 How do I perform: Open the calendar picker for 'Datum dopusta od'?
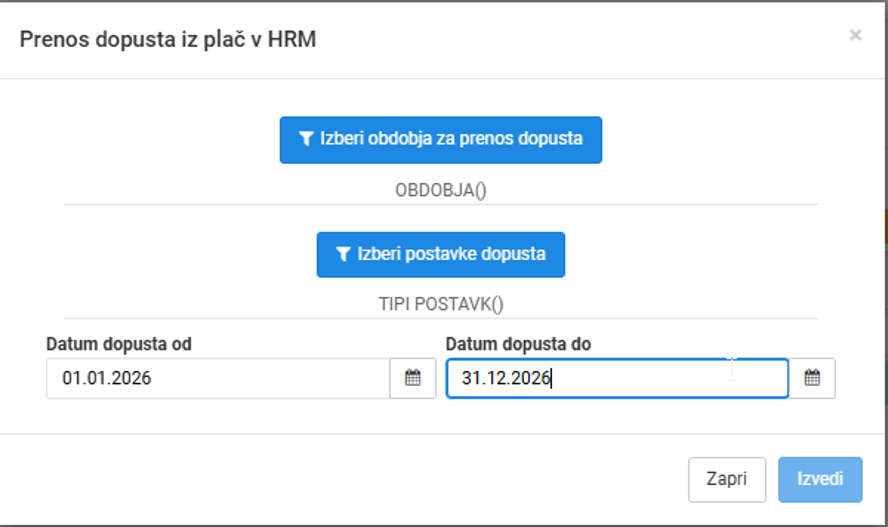point(413,378)
